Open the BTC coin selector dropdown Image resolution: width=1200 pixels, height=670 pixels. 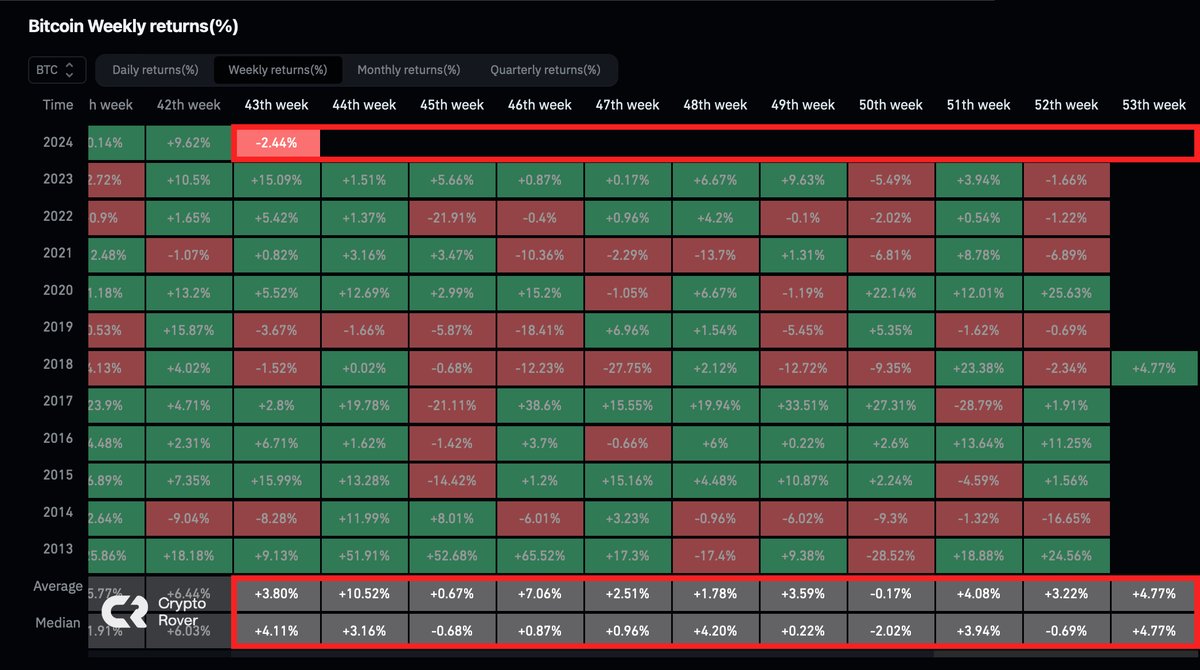pos(56,70)
